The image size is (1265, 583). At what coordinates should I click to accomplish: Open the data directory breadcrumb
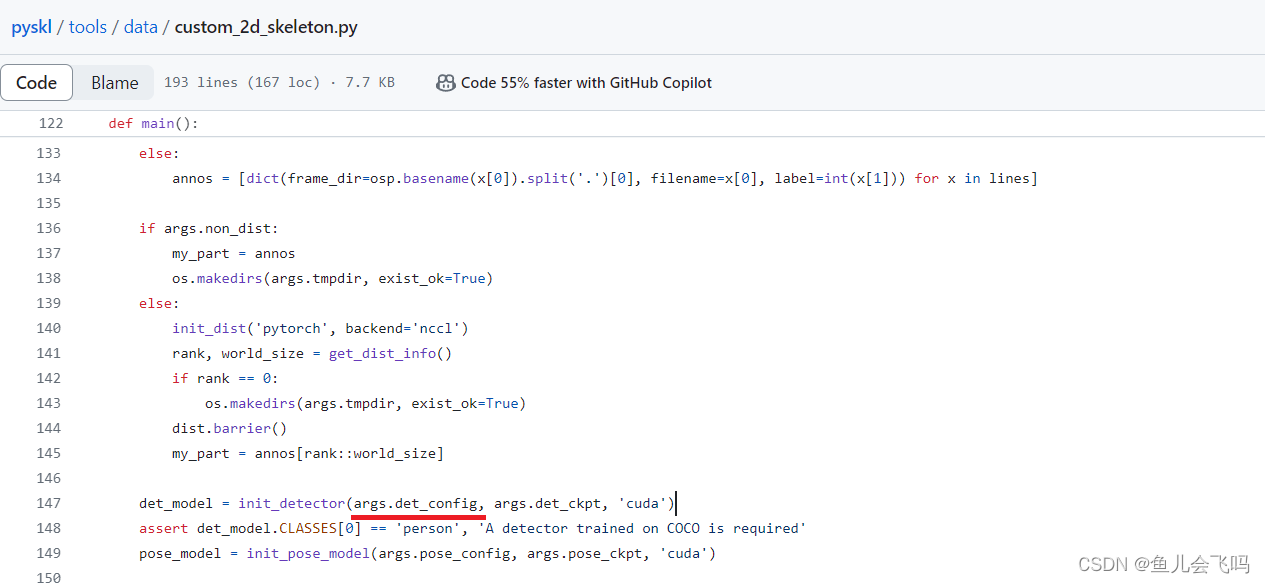tap(140, 27)
